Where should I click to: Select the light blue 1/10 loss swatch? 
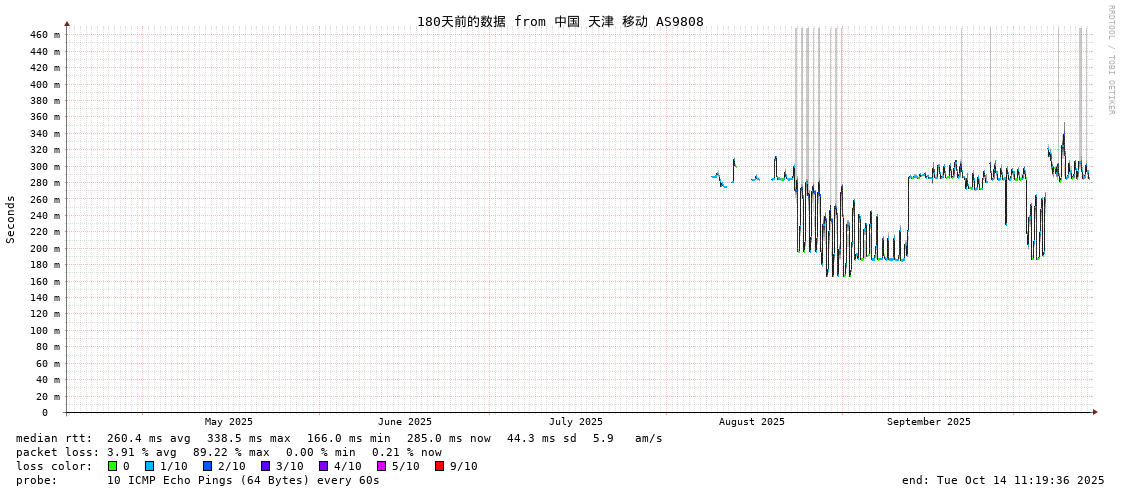149,466
